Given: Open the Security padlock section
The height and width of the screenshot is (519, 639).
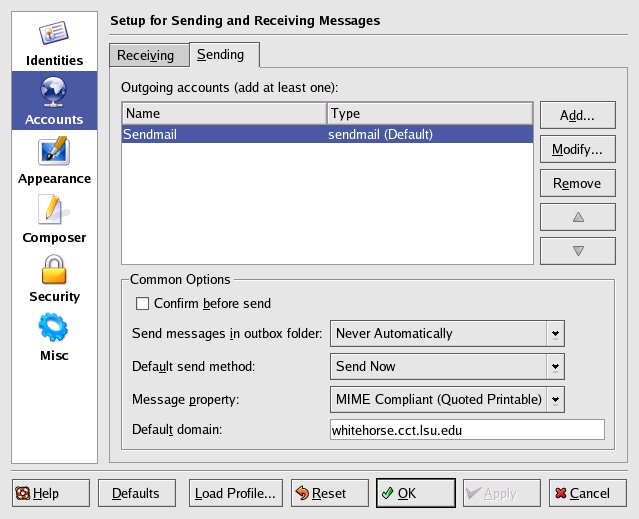Looking at the screenshot, I should [x=54, y=278].
